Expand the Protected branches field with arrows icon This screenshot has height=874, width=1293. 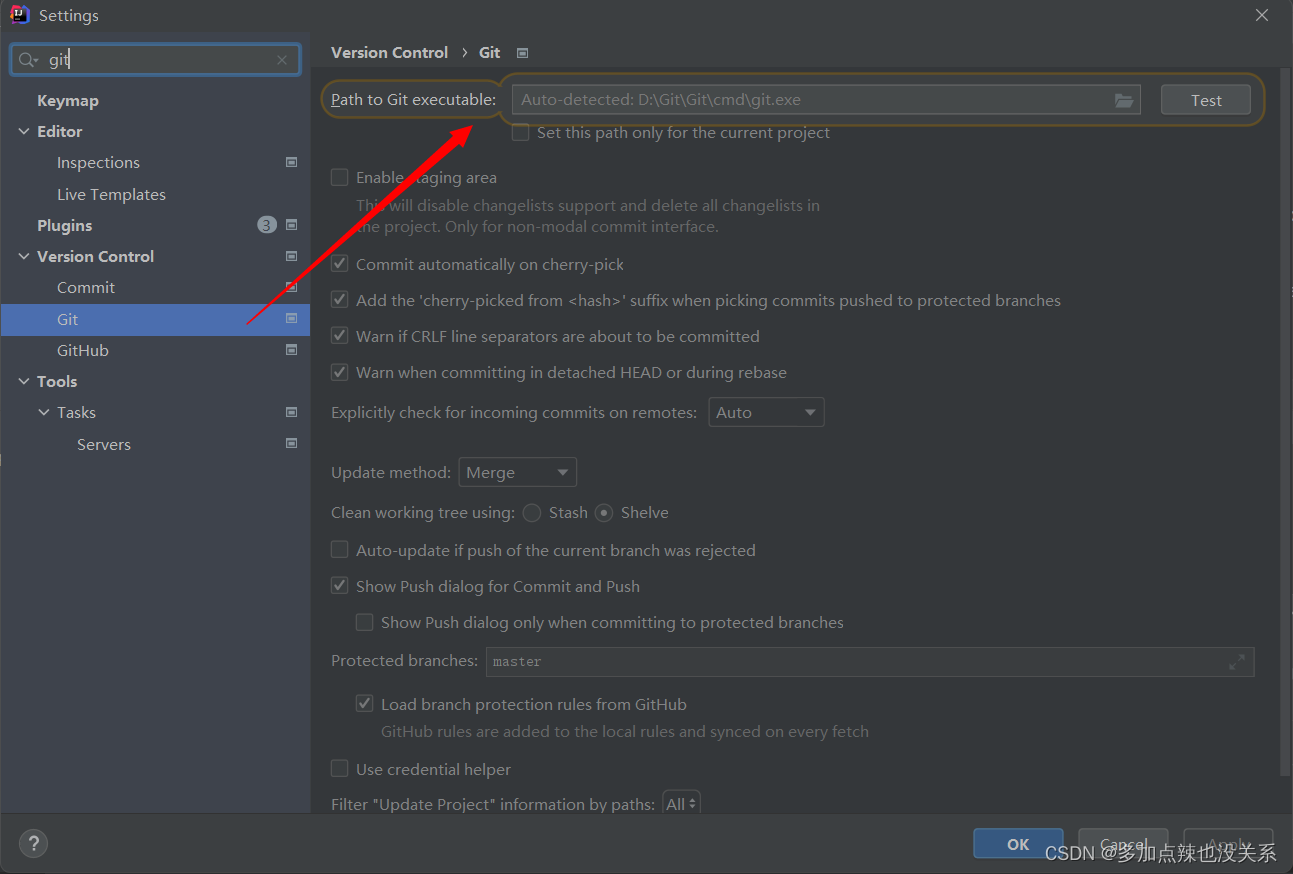(x=1237, y=662)
